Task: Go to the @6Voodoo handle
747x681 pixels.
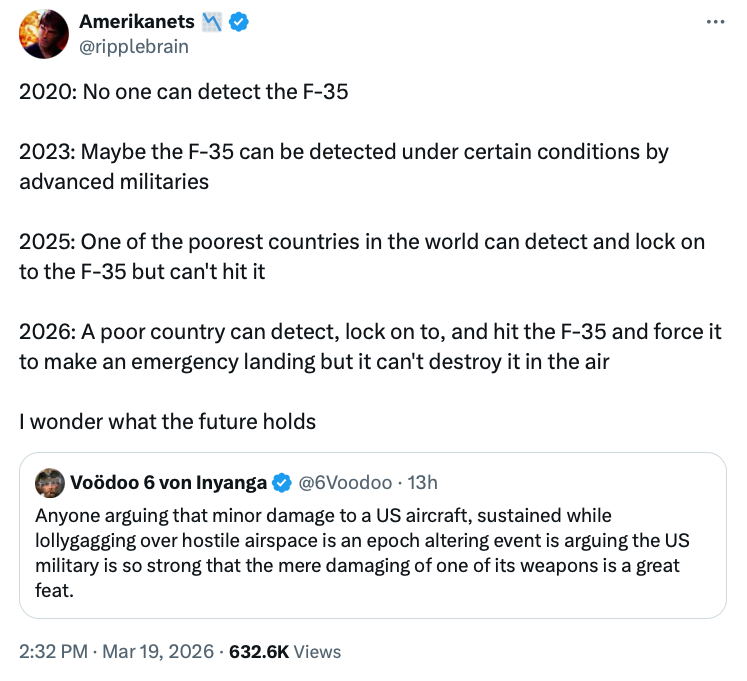Action: [345, 483]
